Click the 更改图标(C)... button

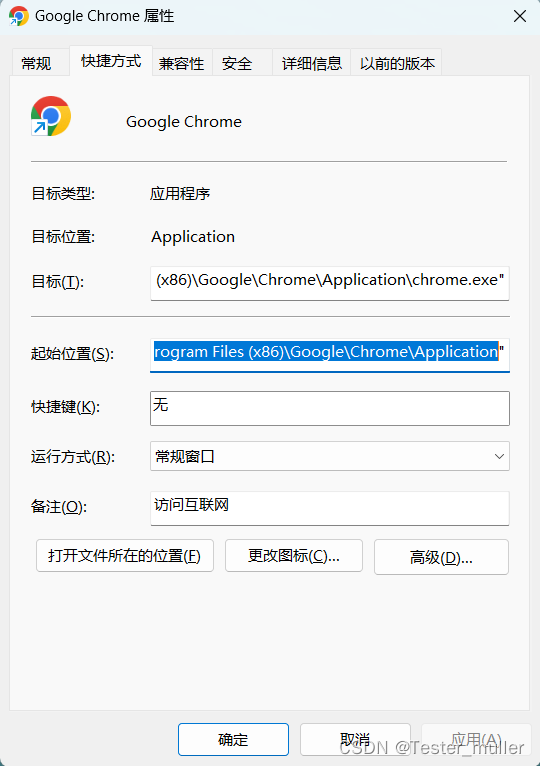[x=294, y=555]
